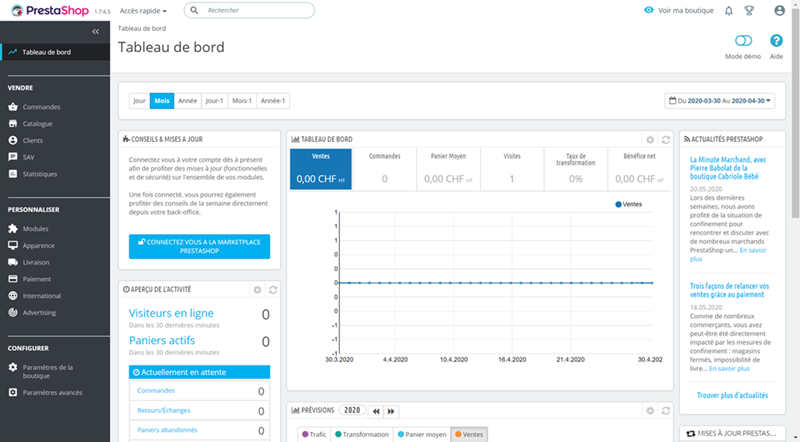Image resolution: width=800 pixels, height=442 pixels.
Task: Click the Livraison truck icon
Action: pyautogui.click(x=13, y=262)
